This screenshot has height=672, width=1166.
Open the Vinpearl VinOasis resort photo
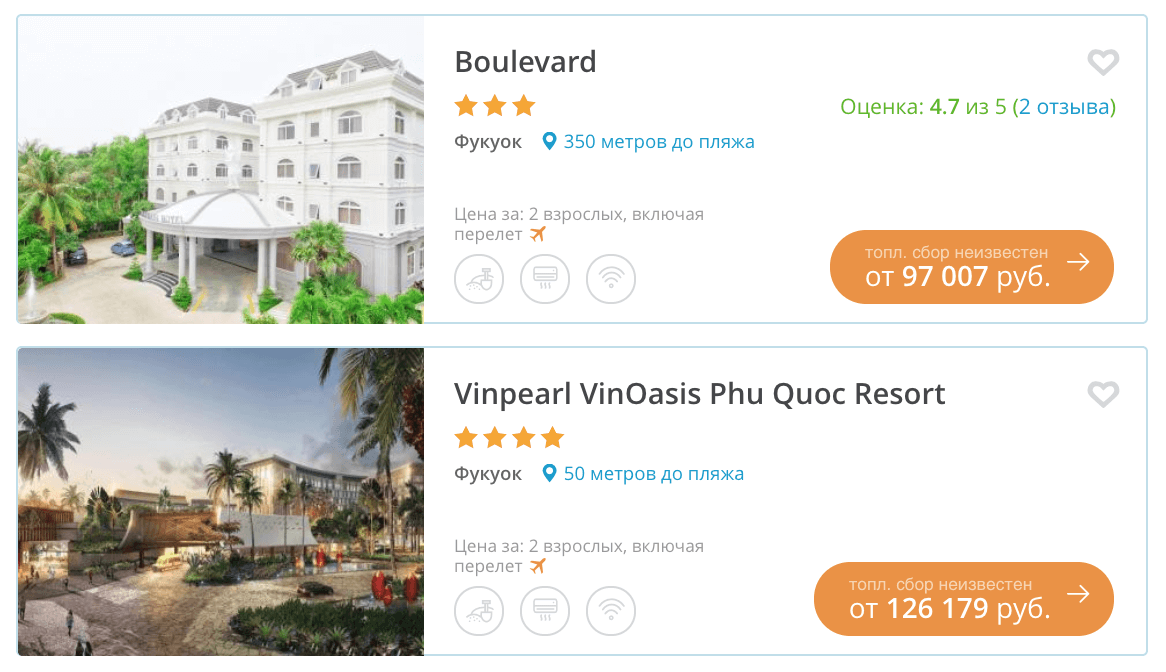pos(221,502)
